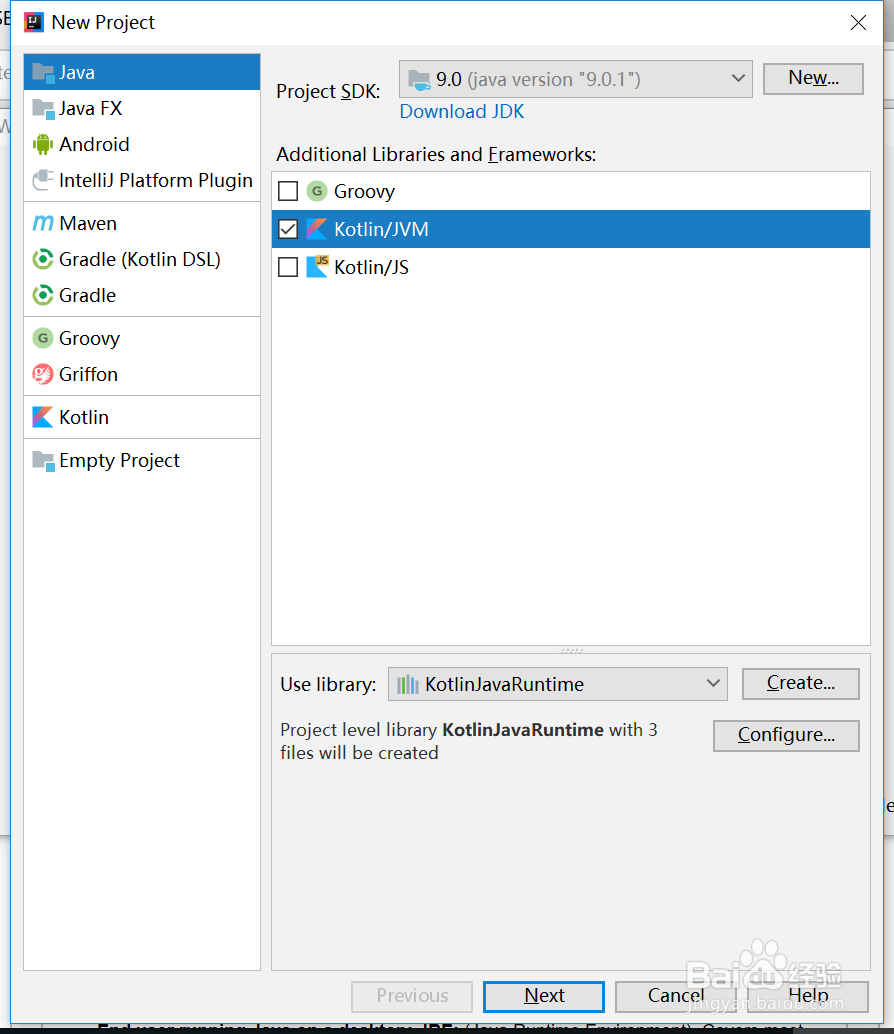Close the New Project dialog
Screen dimensions: 894x1034
coord(858,22)
